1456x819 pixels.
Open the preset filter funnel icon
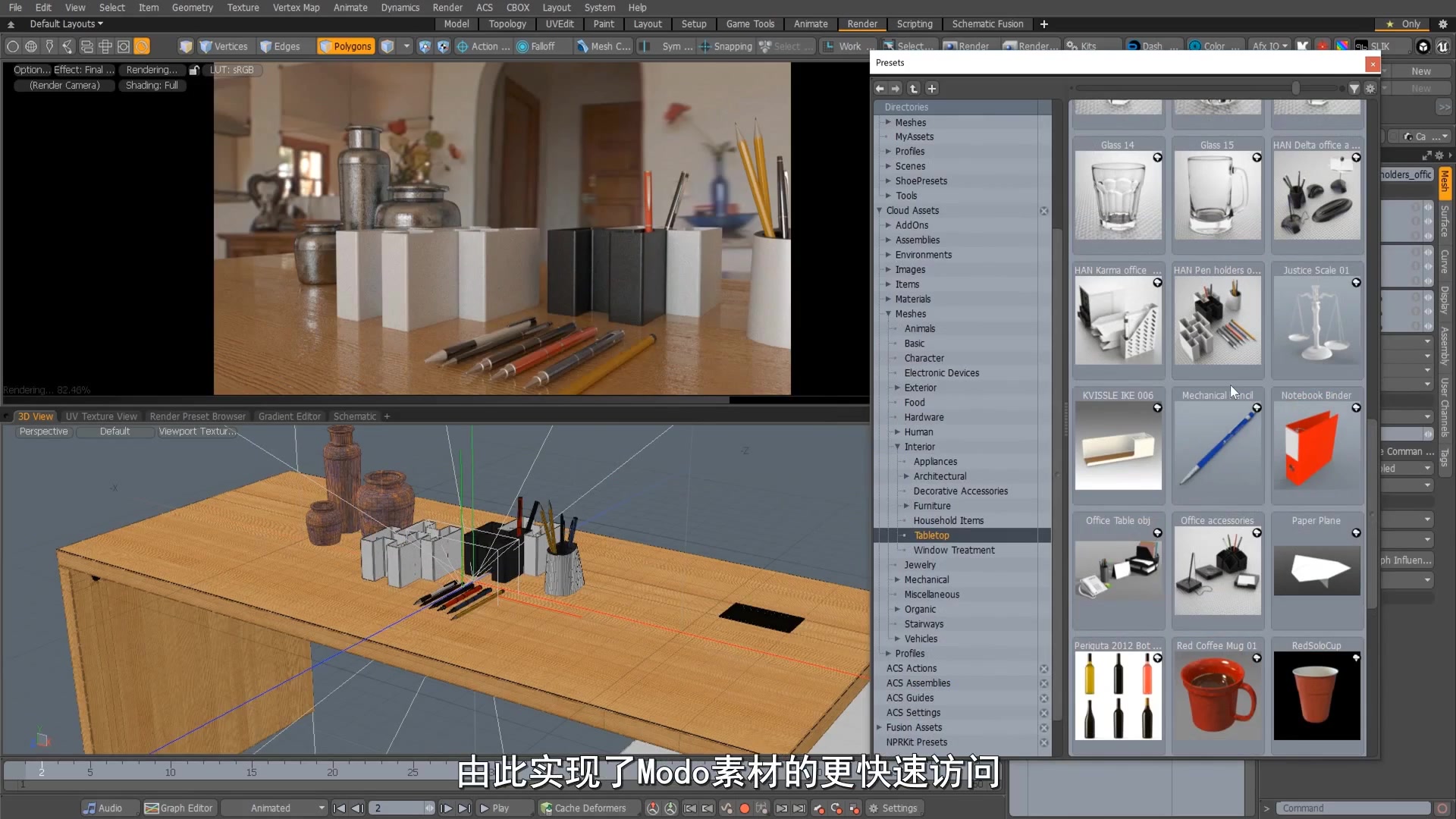1354,89
